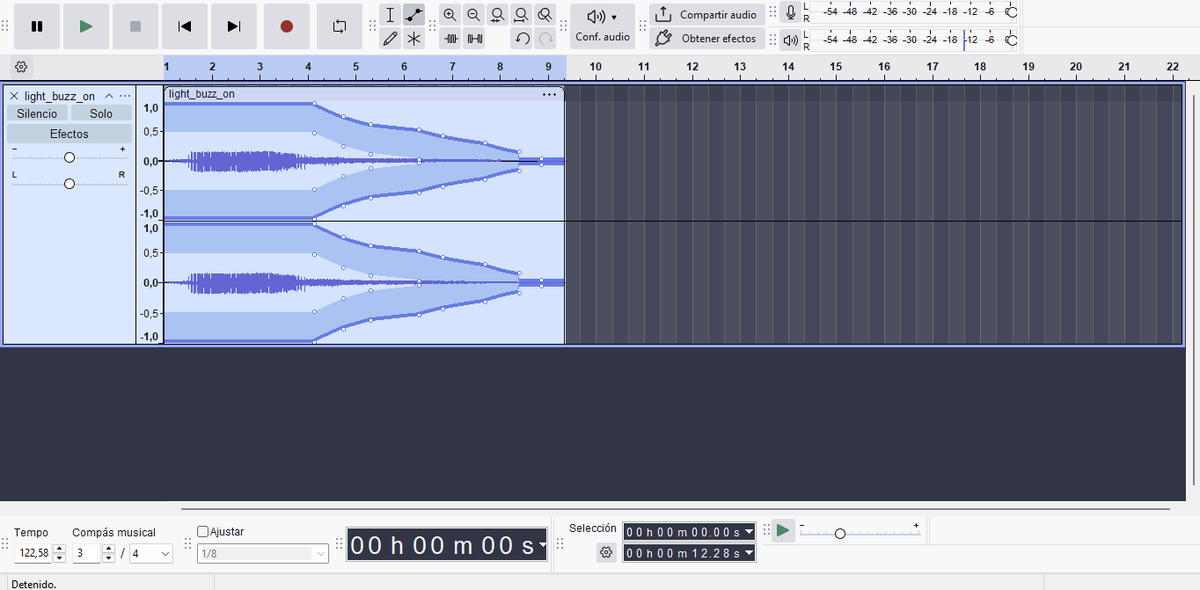Decrease the tempo with the down stepper arrow
The image size is (1200, 590).
[x=60, y=558]
